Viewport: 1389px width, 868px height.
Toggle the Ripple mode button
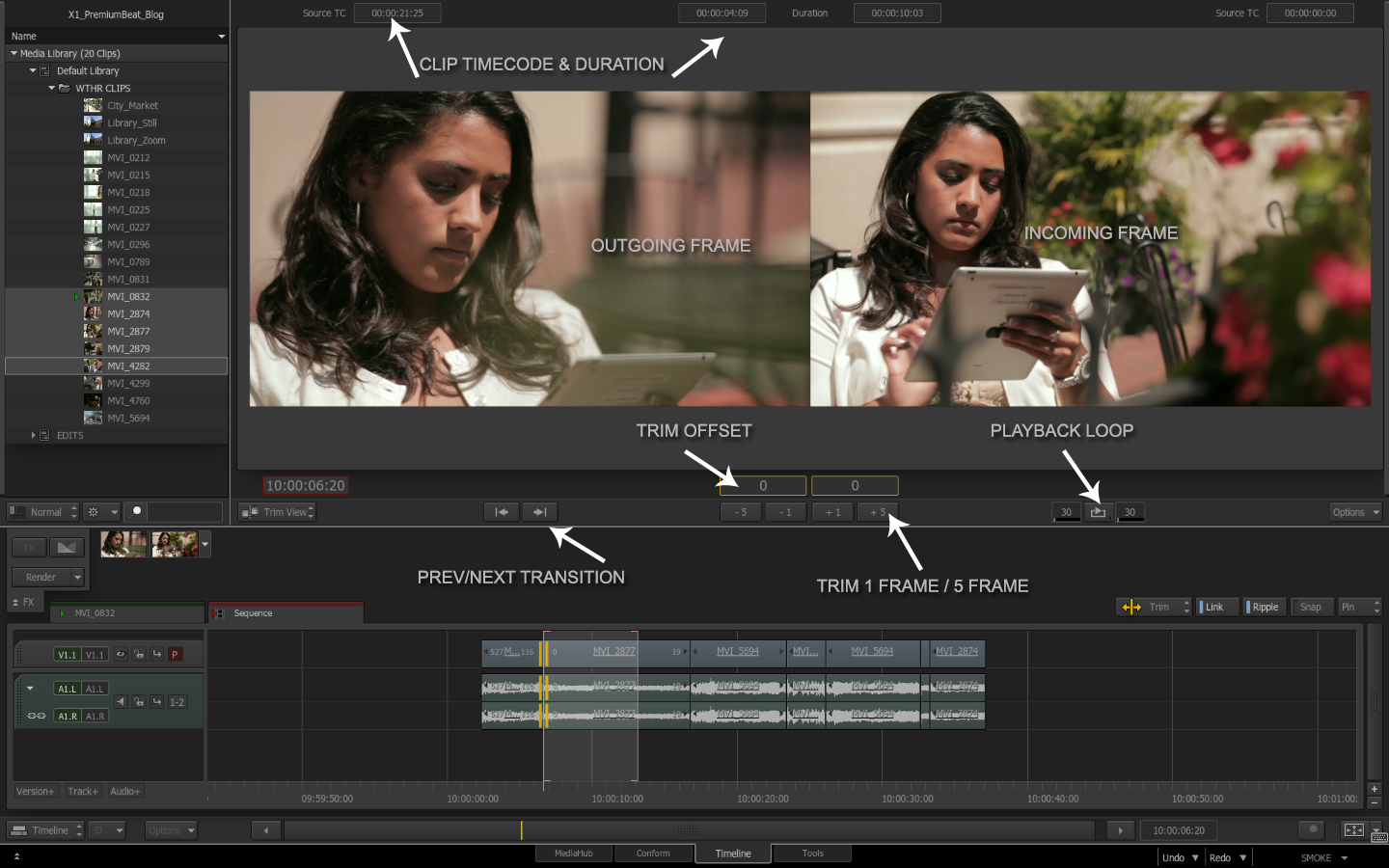(x=1264, y=607)
